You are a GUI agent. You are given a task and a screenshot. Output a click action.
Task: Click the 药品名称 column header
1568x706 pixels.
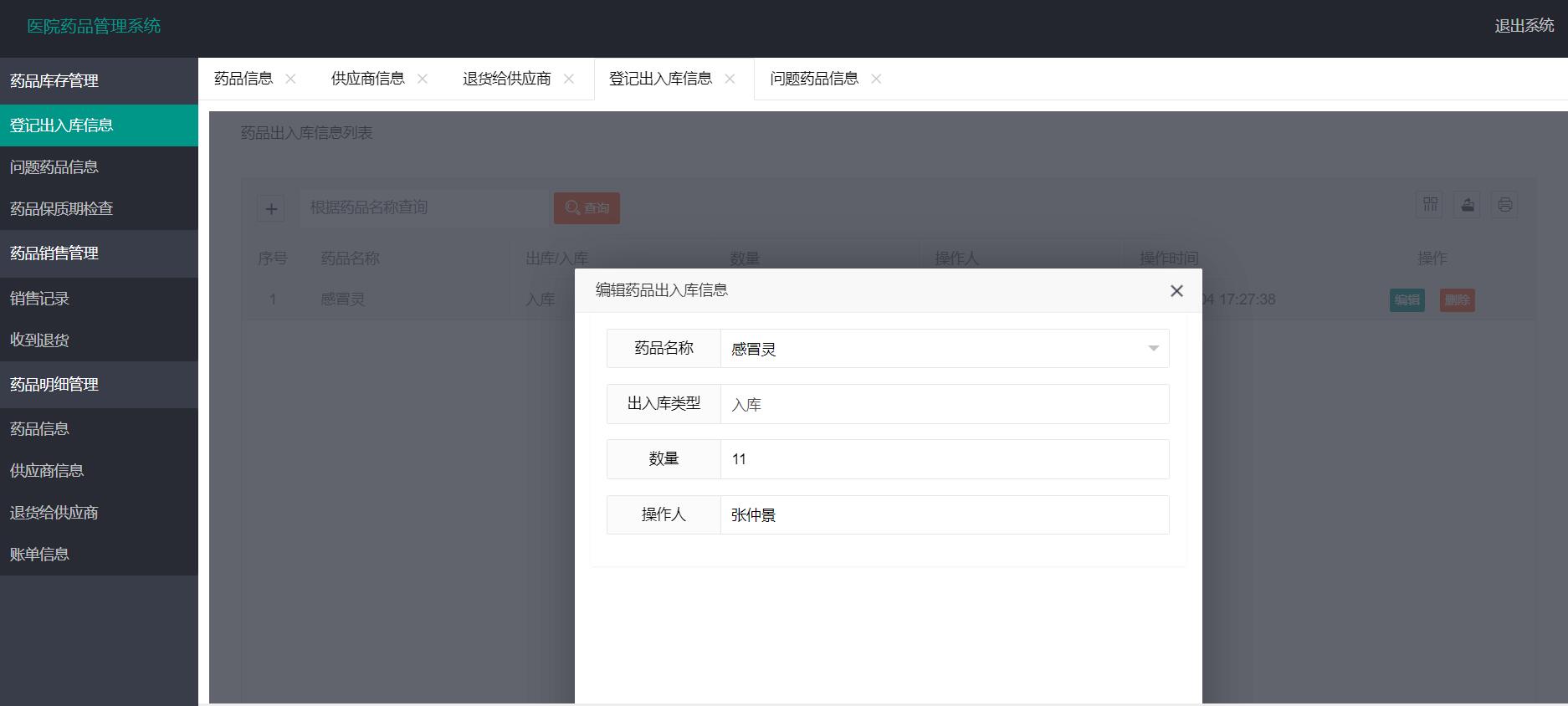click(351, 258)
